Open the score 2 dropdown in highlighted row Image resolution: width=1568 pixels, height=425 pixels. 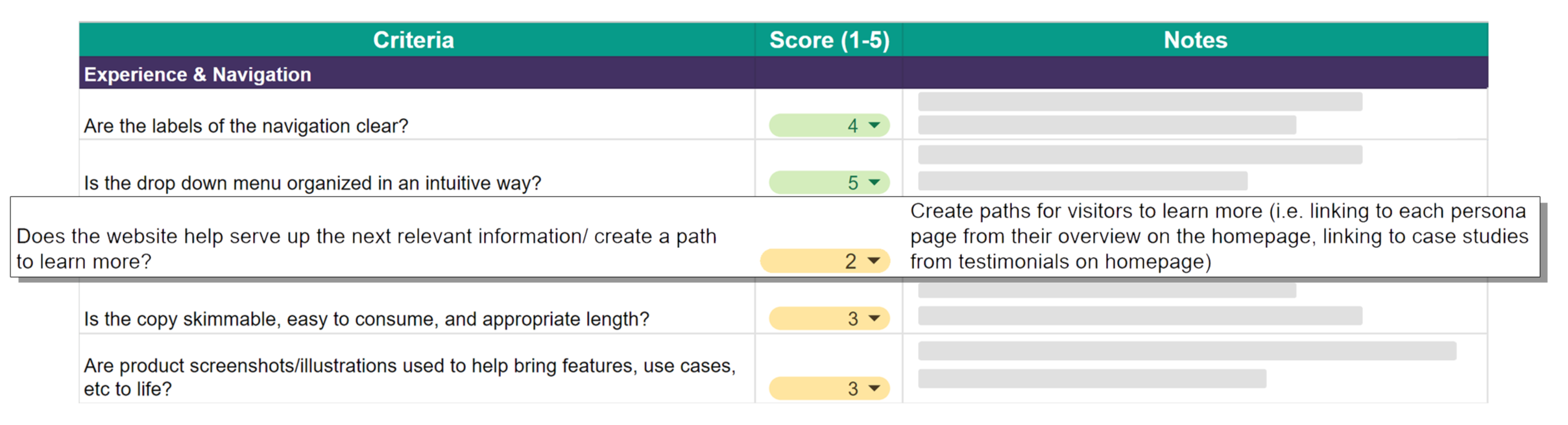873,261
